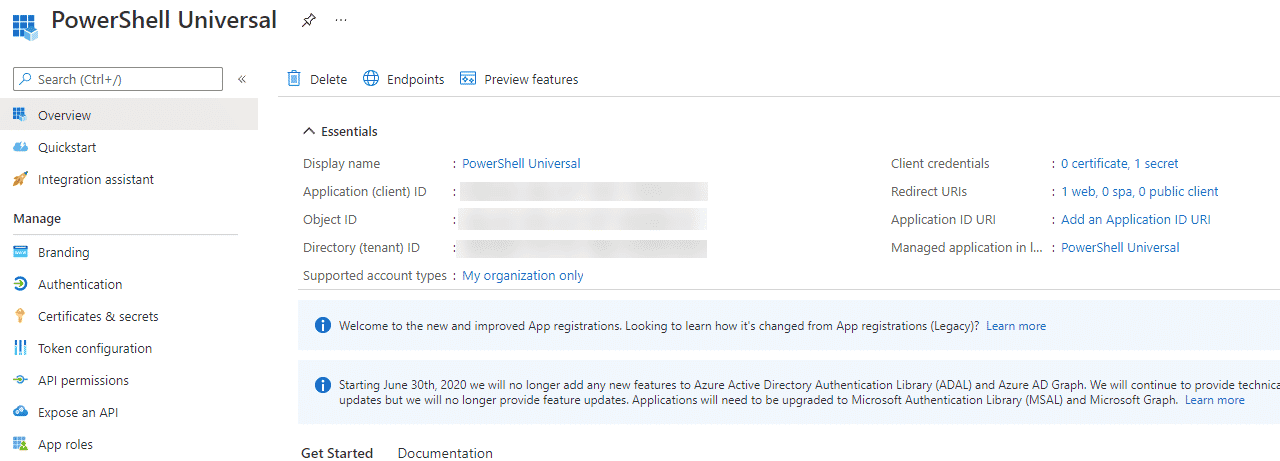Focus the Search (Ctrl+/) field
1280x461 pixels.
tap(118, 79)
